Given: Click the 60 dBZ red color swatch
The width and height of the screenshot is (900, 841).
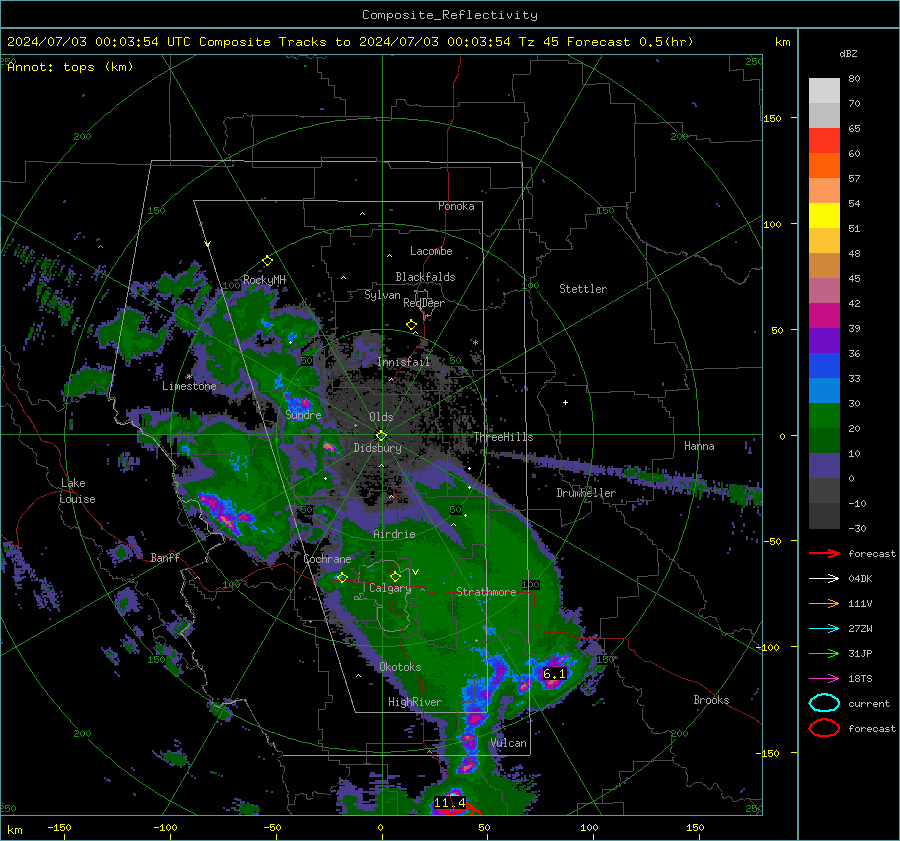Looking at the screenshot, I should (824, 141).
